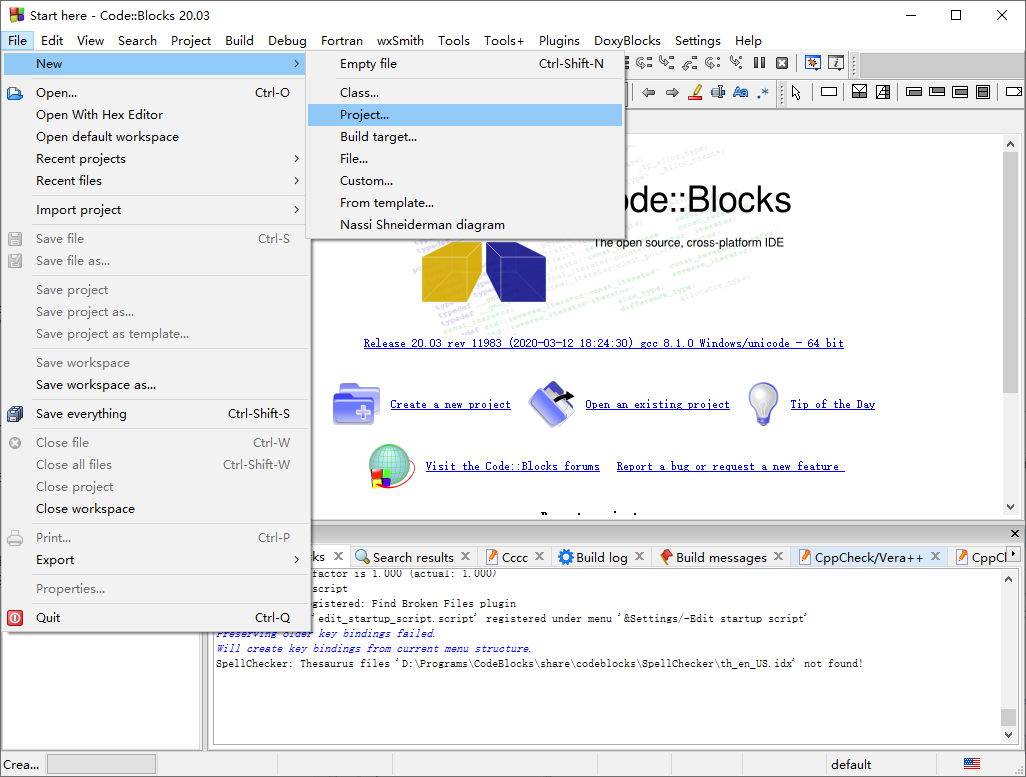Click the Jump forward arrow icon
The height and width of the screenshot is (777, 1026).
tap(672, 92)
